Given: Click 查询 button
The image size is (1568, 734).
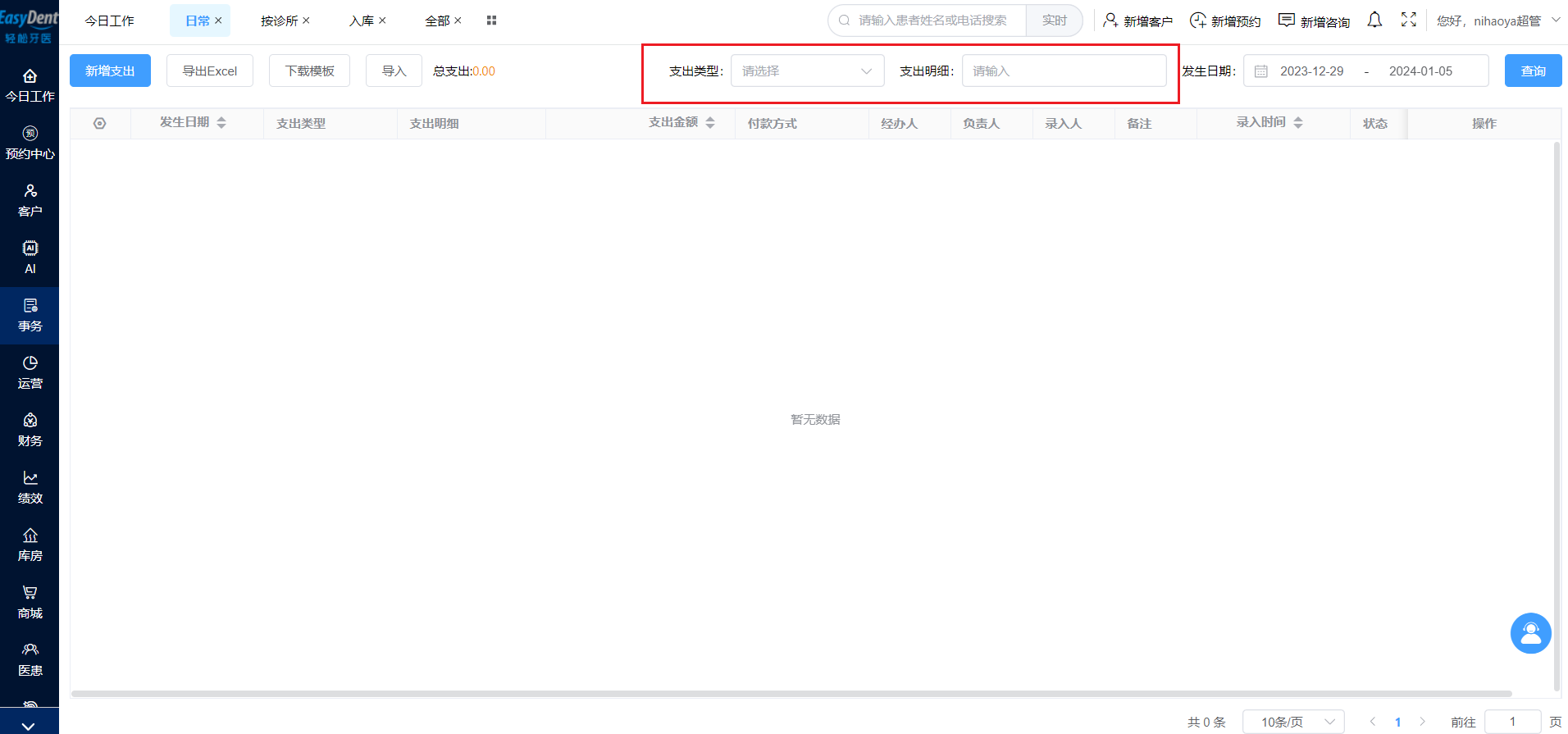Looking at the screenshot, I should 1533,71.
